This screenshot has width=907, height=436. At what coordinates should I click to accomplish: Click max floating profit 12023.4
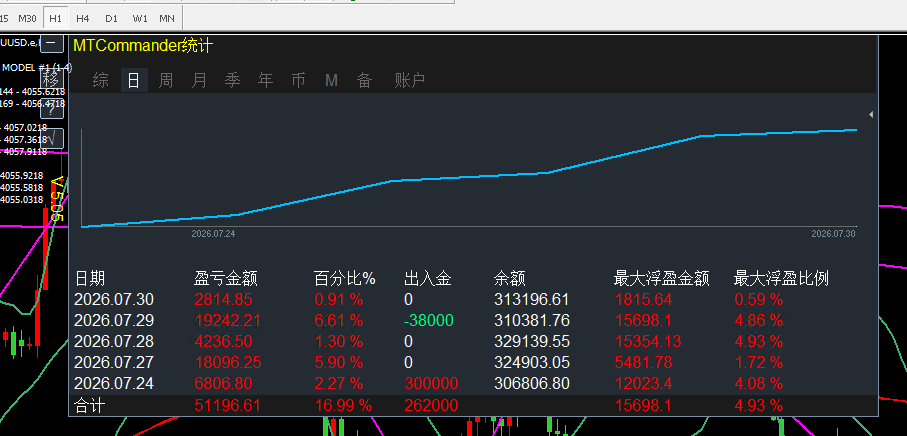click(x=643, y=383)
